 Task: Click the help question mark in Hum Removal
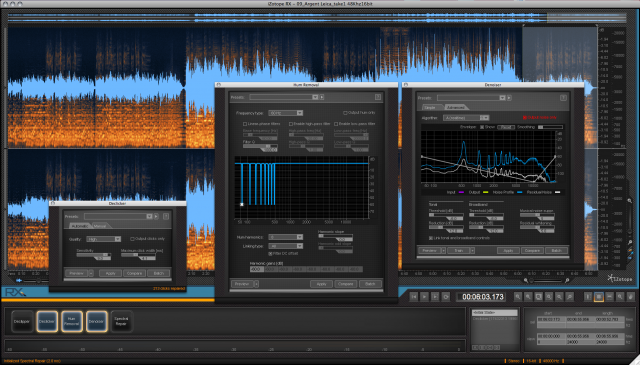pyautogui.click(x=378, y=97)
